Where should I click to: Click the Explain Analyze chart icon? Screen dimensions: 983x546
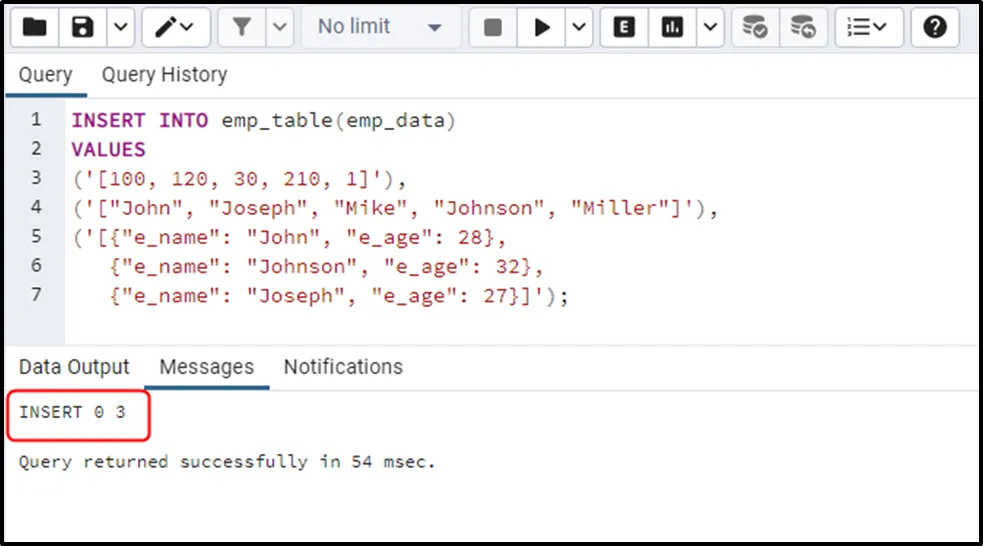[673, 28]
